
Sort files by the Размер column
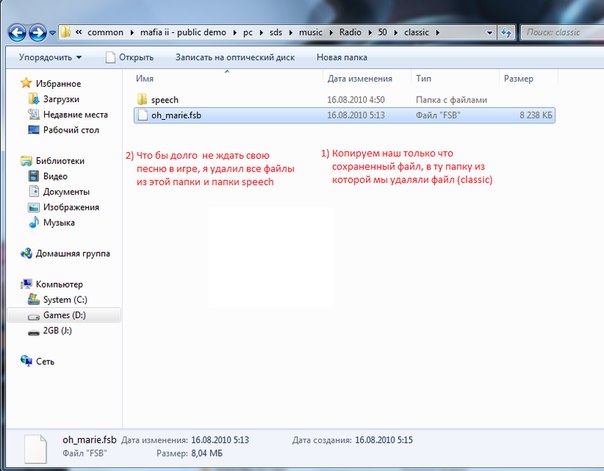tap(518, 77)
